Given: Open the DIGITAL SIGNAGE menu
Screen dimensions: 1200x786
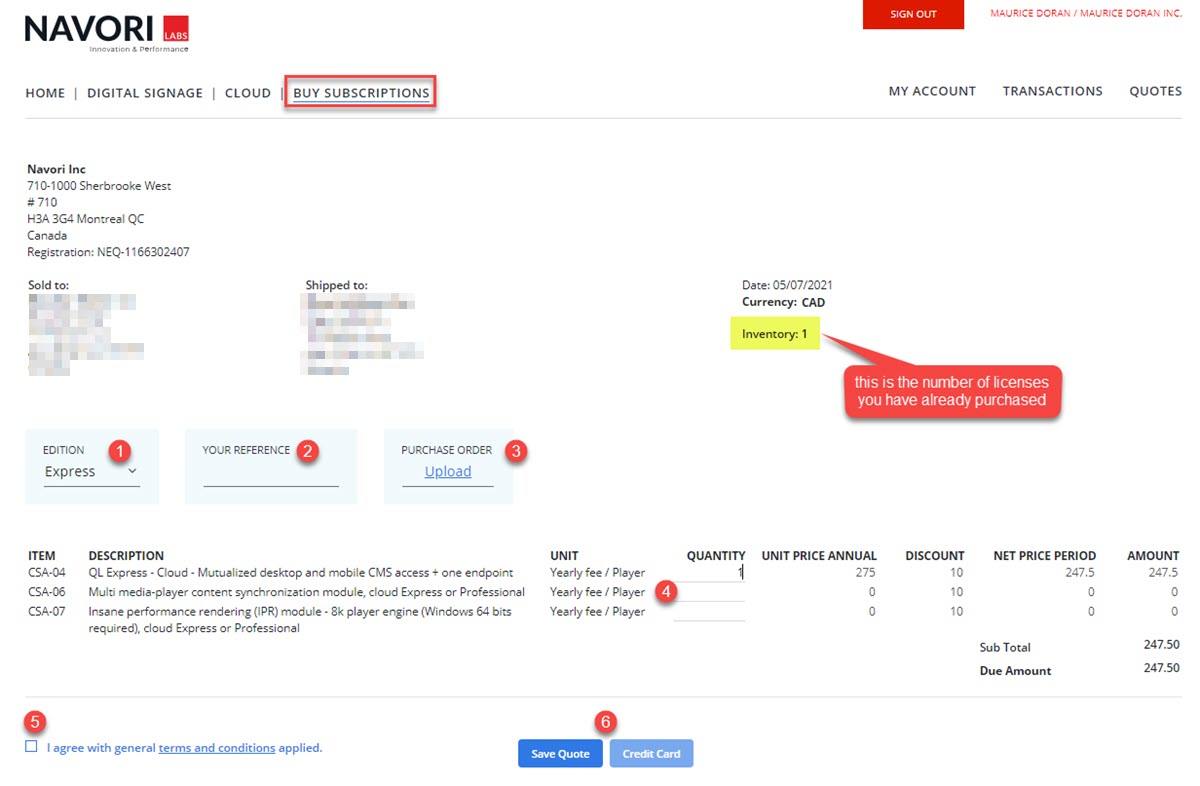Looking at the screenshot, I should 145,93.
